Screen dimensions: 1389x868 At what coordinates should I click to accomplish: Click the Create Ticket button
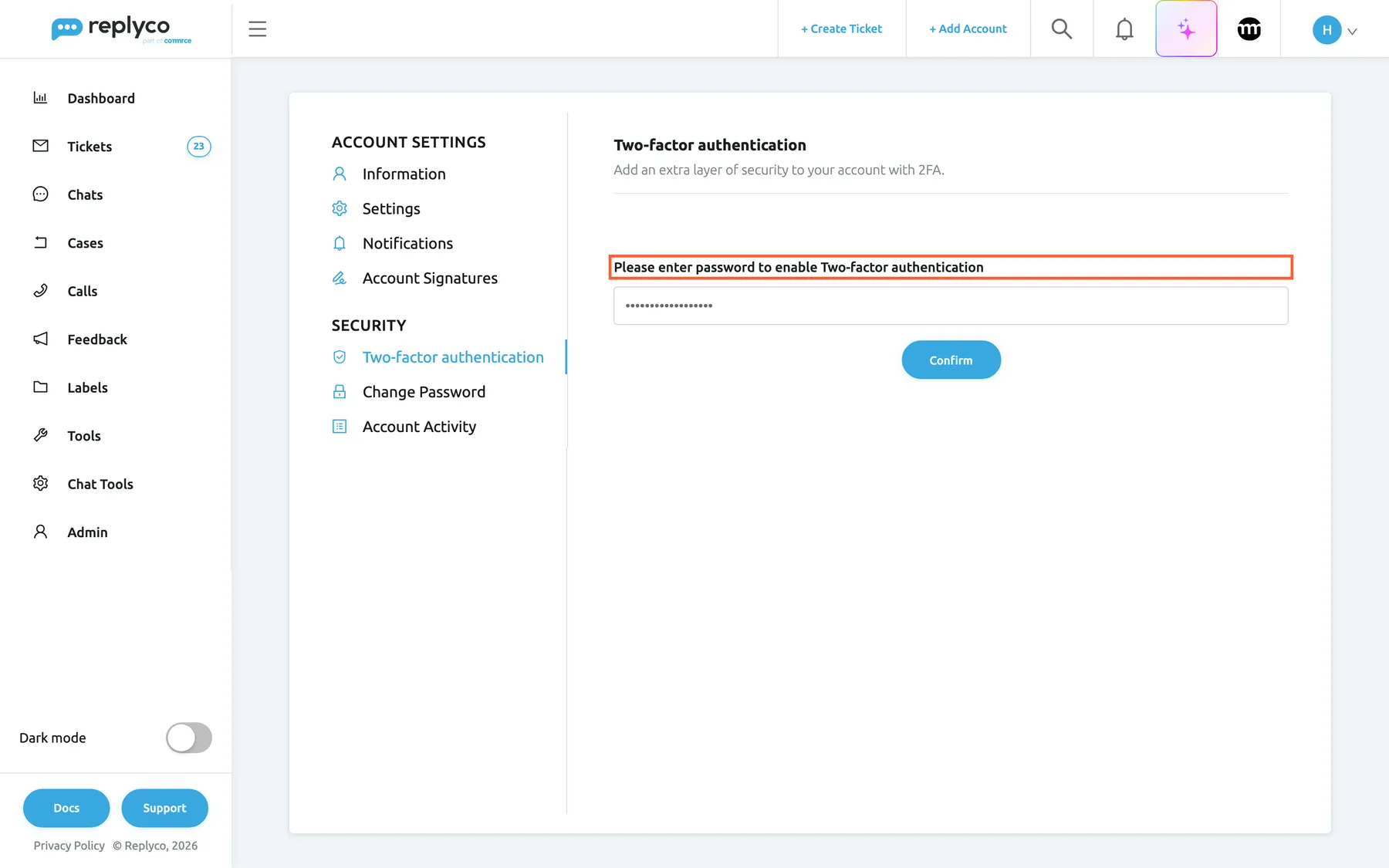pos(841,29)
